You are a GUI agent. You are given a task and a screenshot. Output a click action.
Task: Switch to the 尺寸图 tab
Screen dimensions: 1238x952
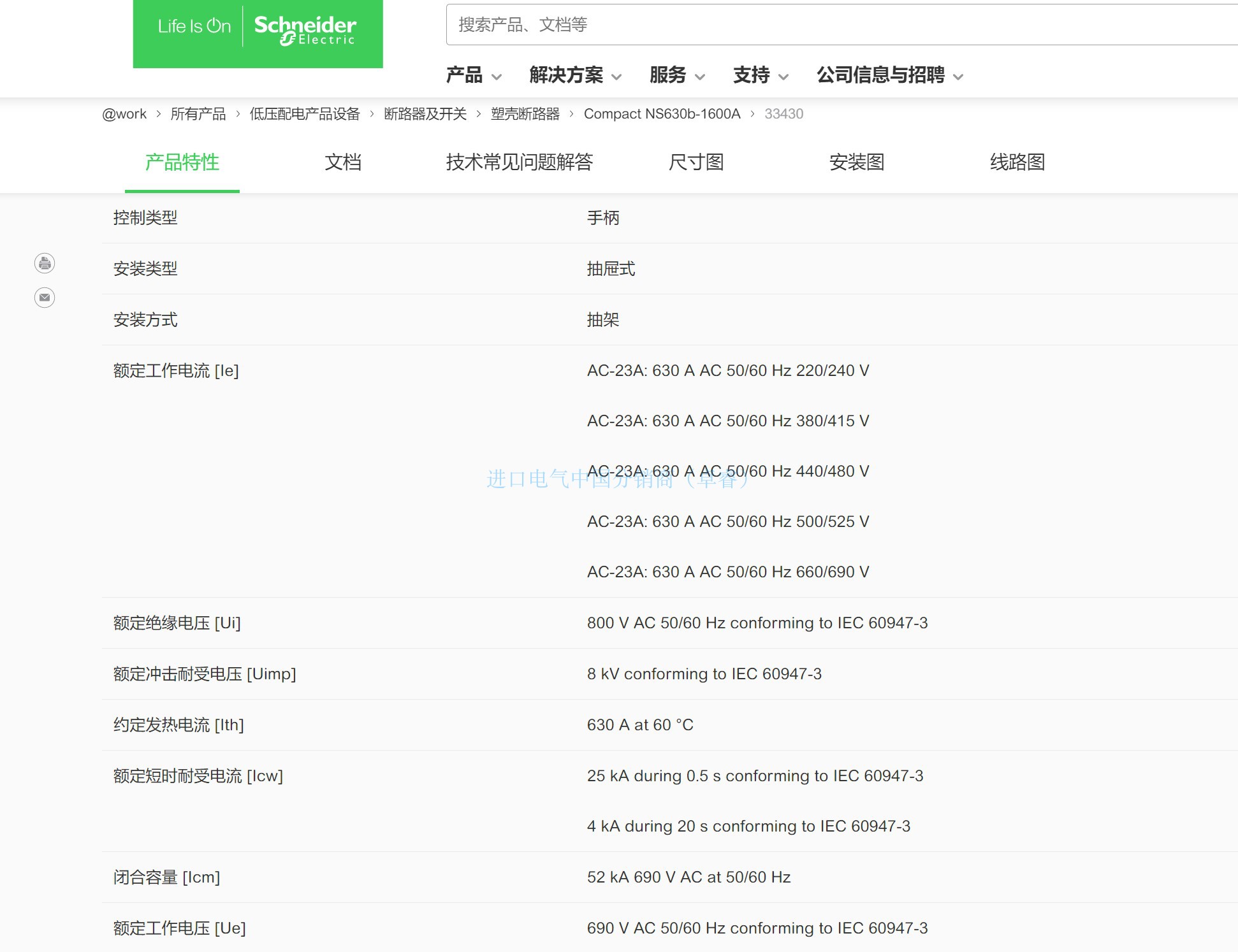coord(696,162)
